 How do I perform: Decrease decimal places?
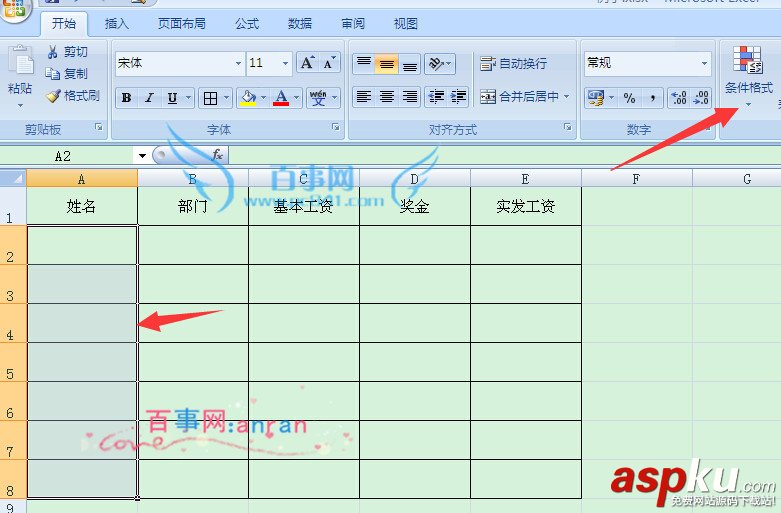pyautogui.click(x=700, y=98)
